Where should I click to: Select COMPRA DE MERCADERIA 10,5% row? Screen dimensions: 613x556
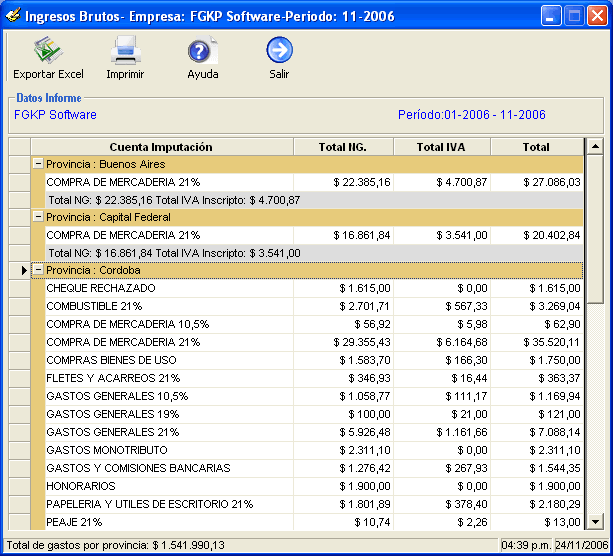point(314,324)
